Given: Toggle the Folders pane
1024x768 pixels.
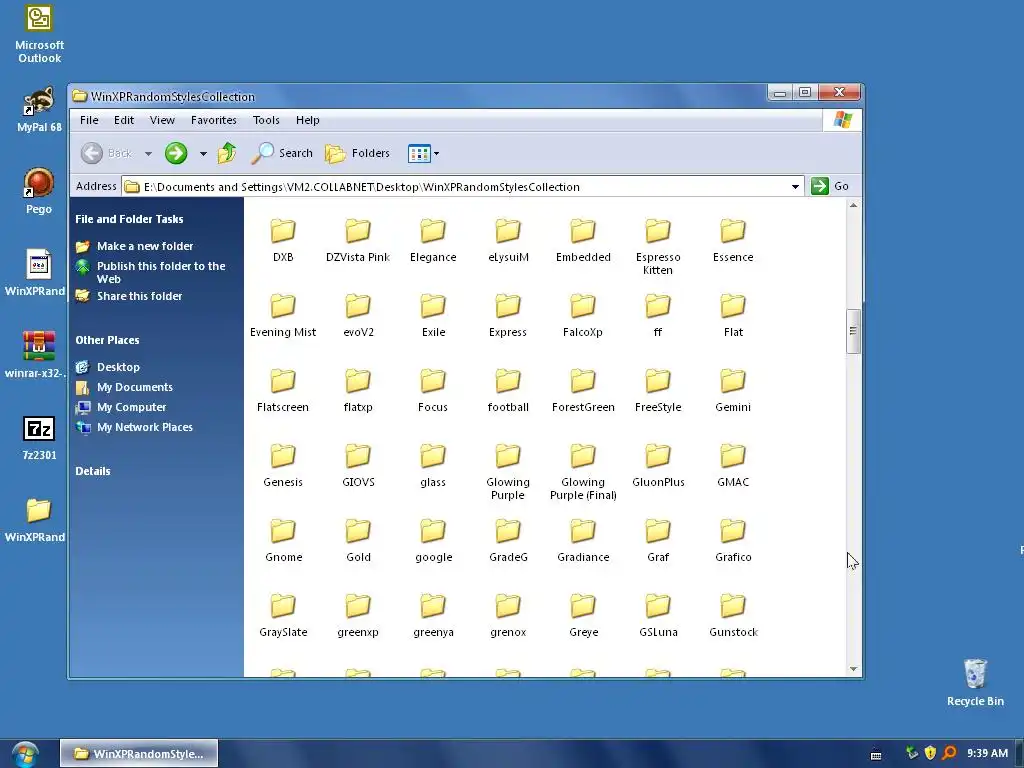Looking at the screenshot, I should tap(357, 153).
